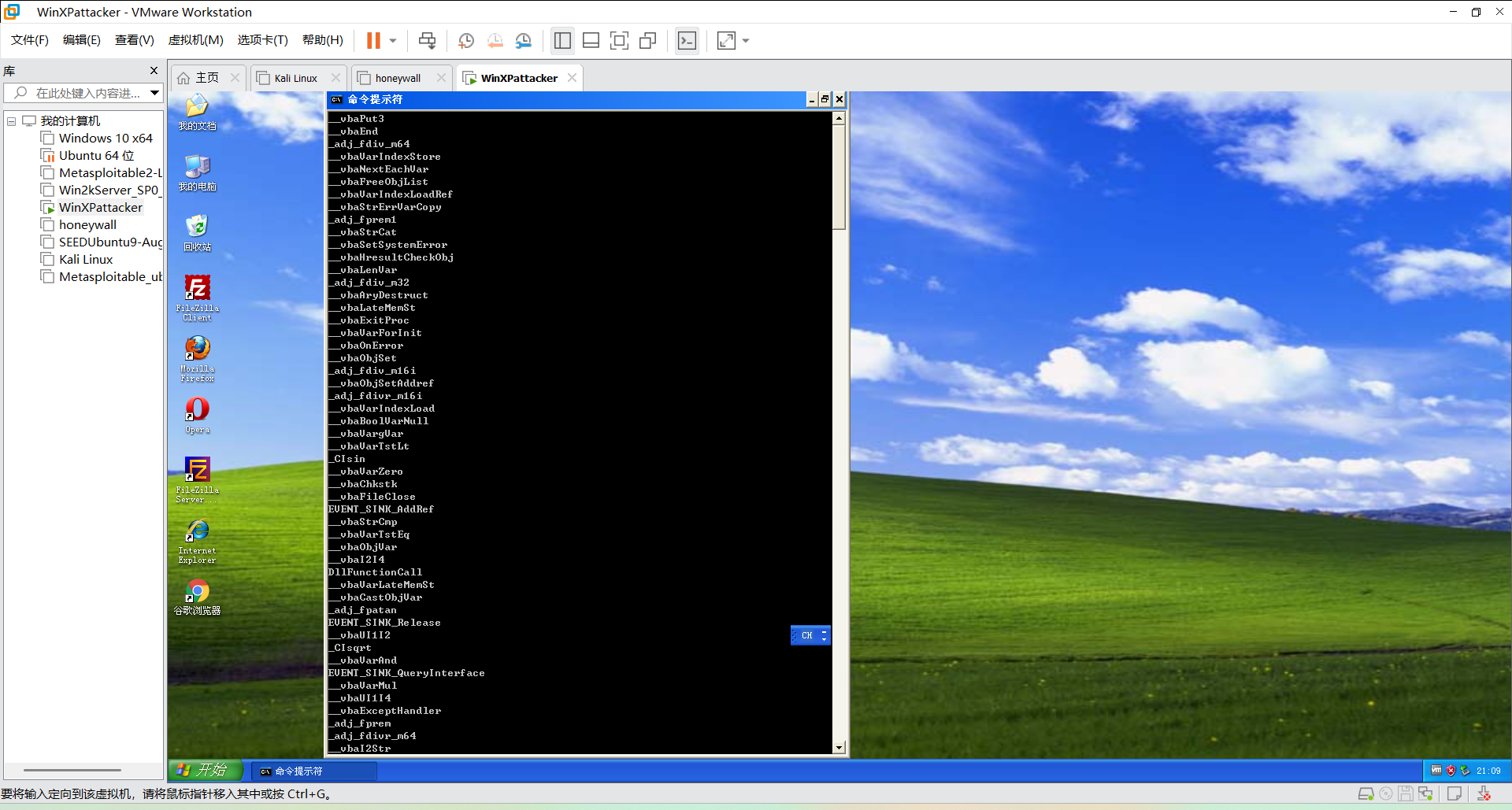Open the XP 开始 Start menu
This screenshot has width=1512, height=810.
pyautogui.click(x=205, y=771)
